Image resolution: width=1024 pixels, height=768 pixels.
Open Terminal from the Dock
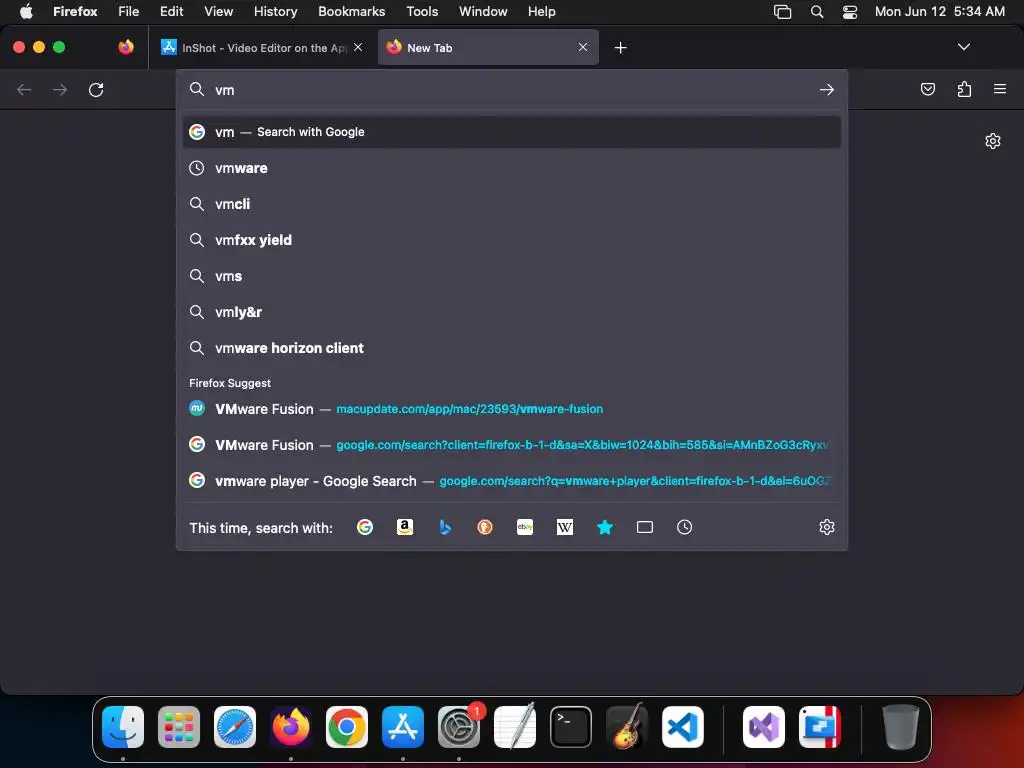coord(571,727)
